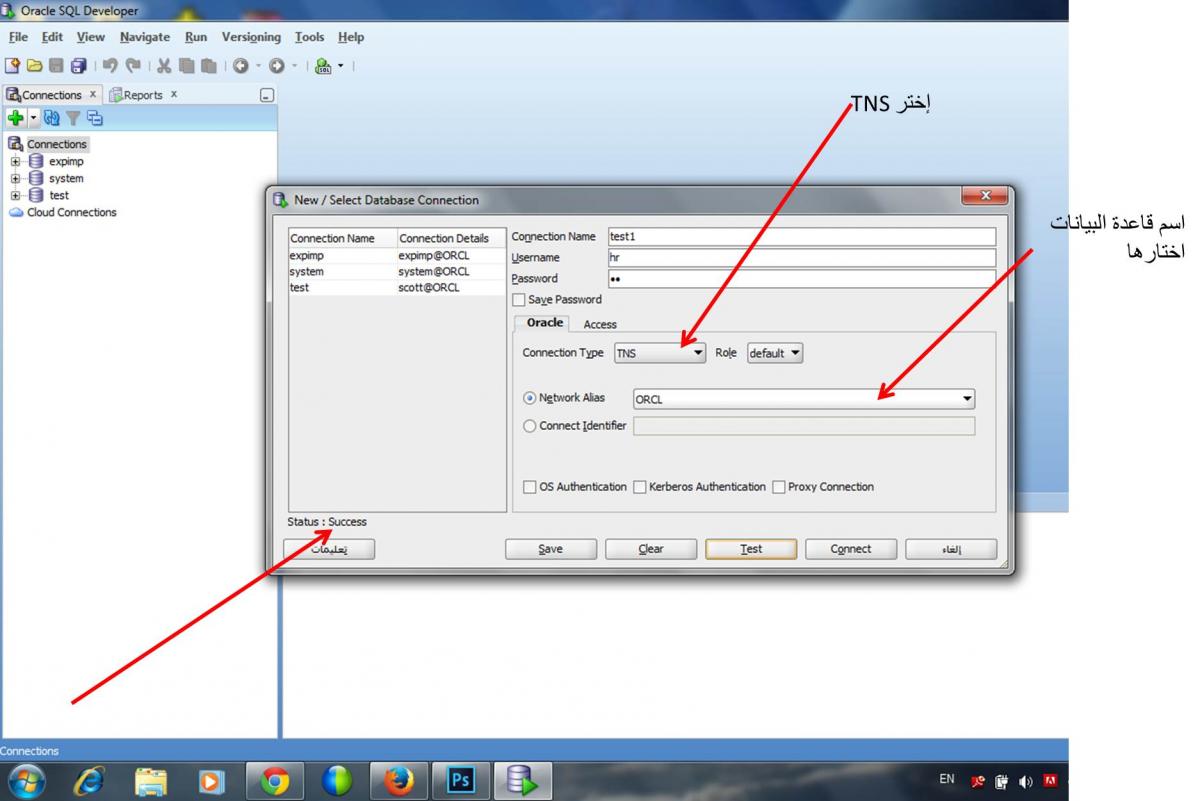Click the New document toolbar icon
The height and width of the screenshot is (801, 1200).
click(x=12, y=66)
